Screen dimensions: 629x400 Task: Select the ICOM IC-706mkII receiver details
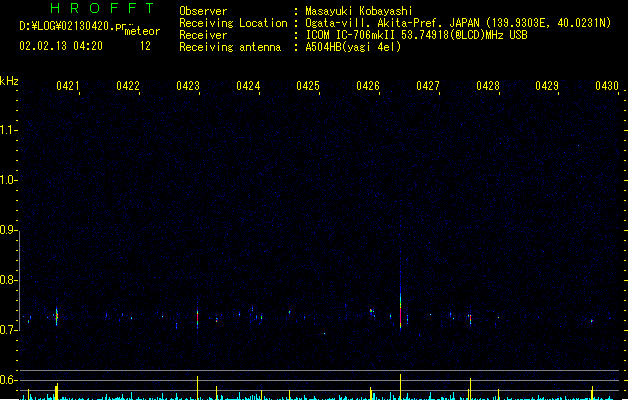416,35
